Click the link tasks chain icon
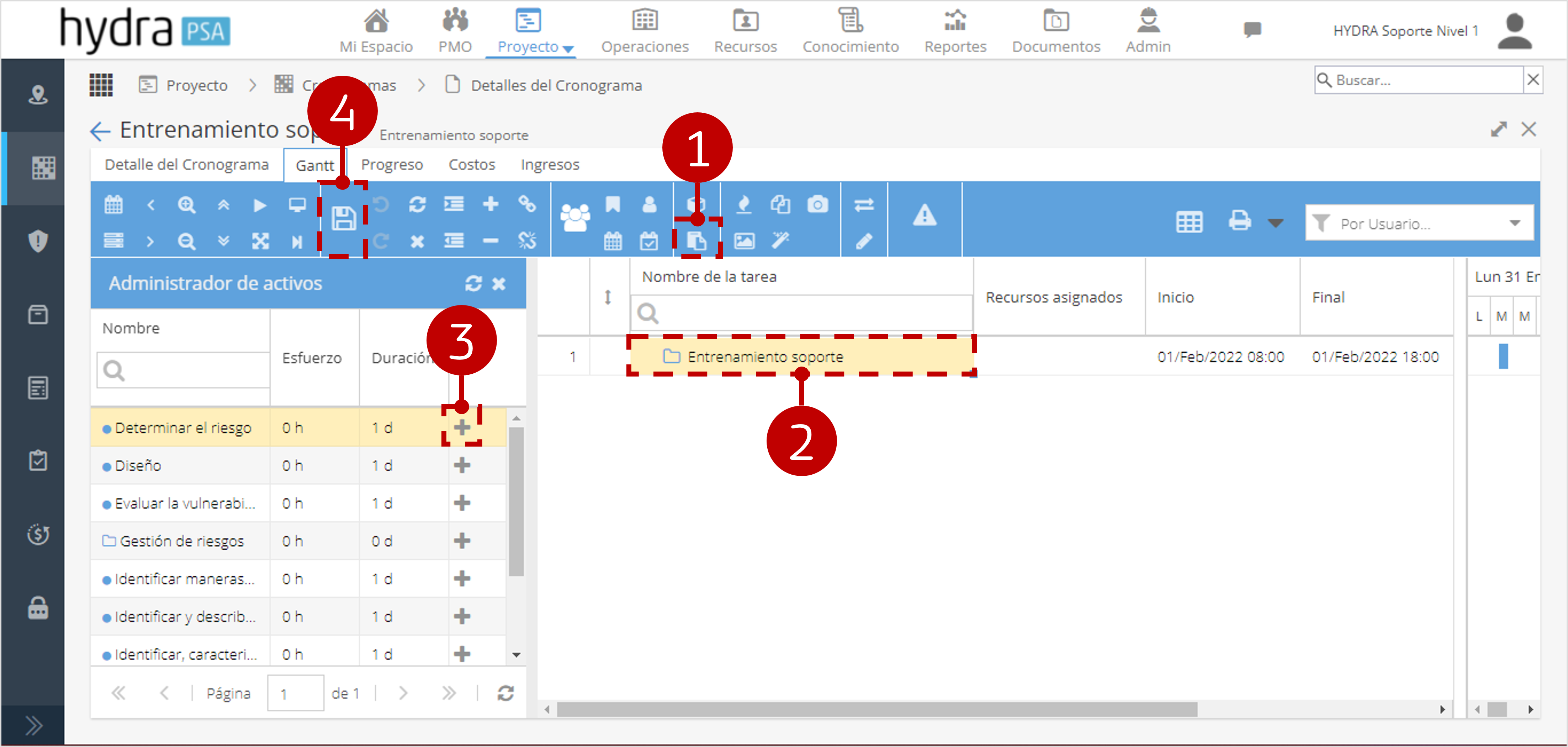Image resolution: width=1568 pixels, height=747 pixels. point(527,204)
